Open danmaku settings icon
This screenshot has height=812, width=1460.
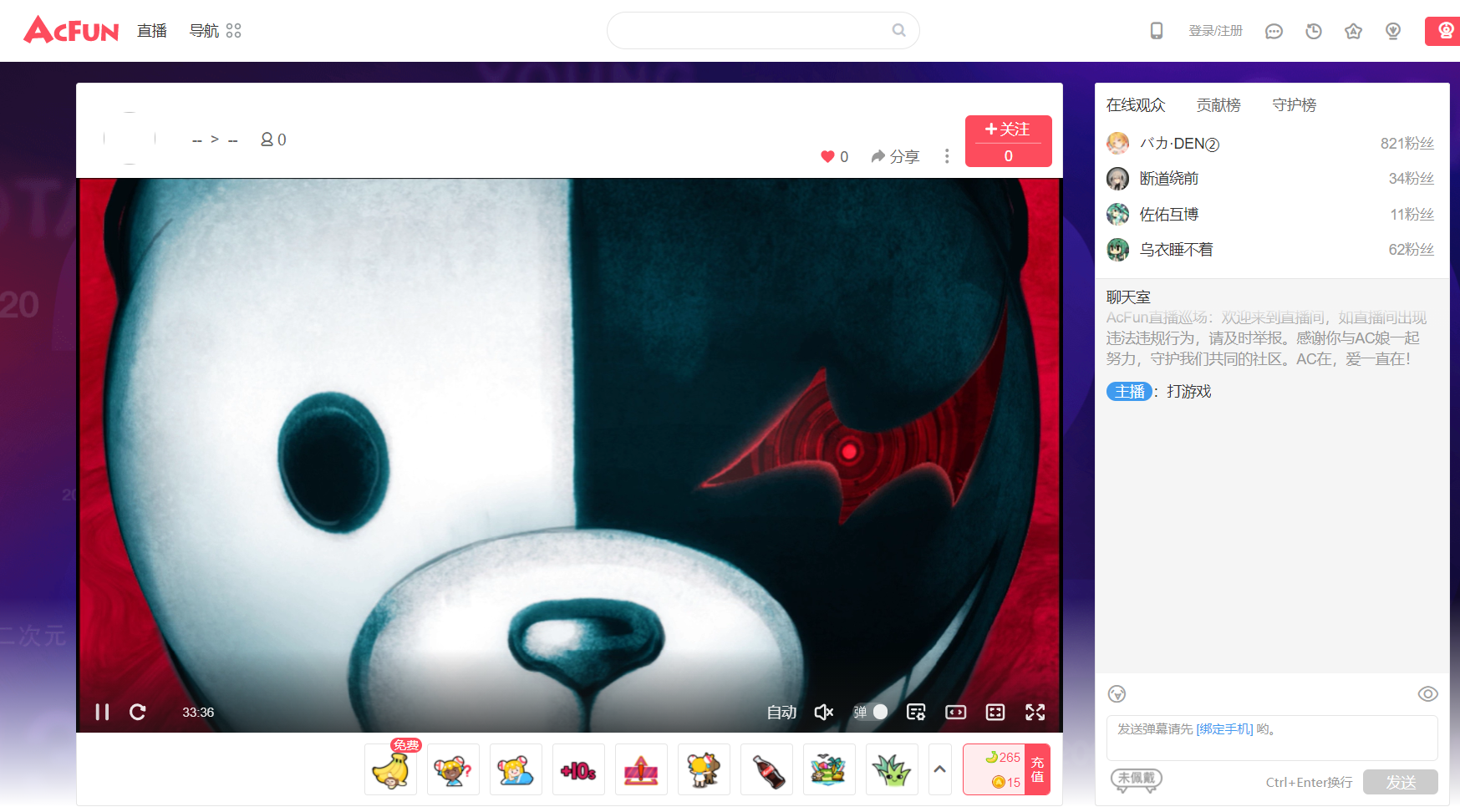click(x=916, y=712)
